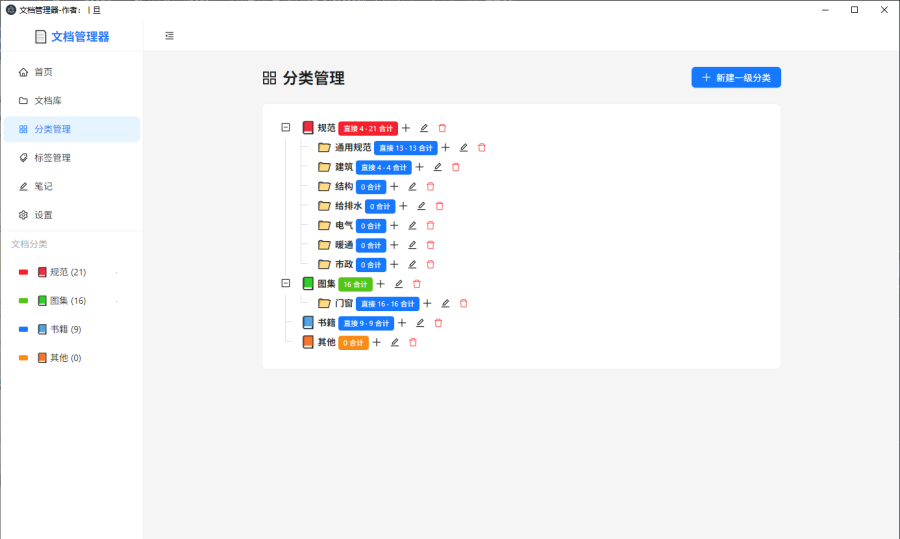Edit the 电气 category
The image size is (900, 539).
tap(412, 226)
